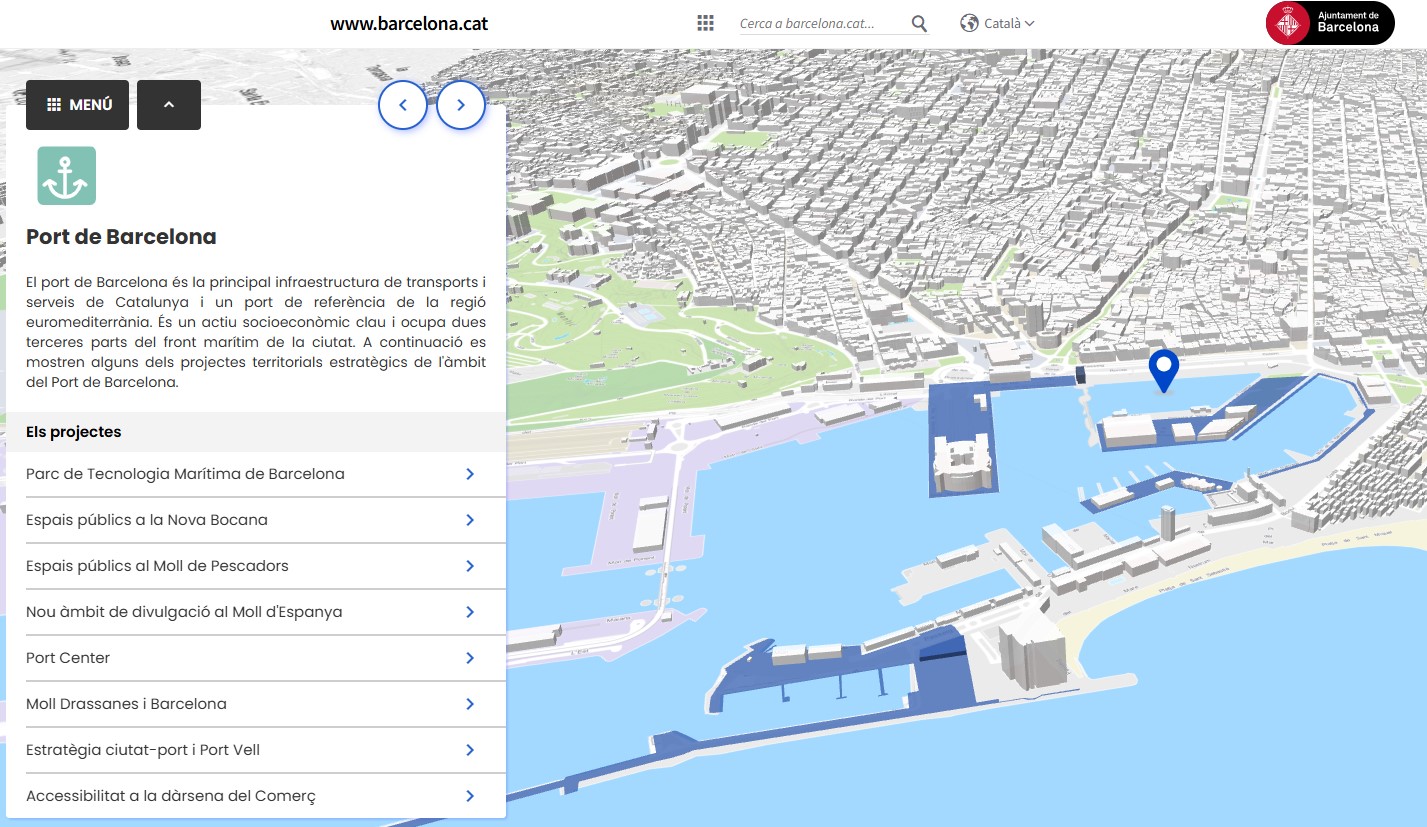Image resolution: width=1427 pixels, height=827 pixels.
Task: Click the right circular navigation arrow
Action: [460, 104]
